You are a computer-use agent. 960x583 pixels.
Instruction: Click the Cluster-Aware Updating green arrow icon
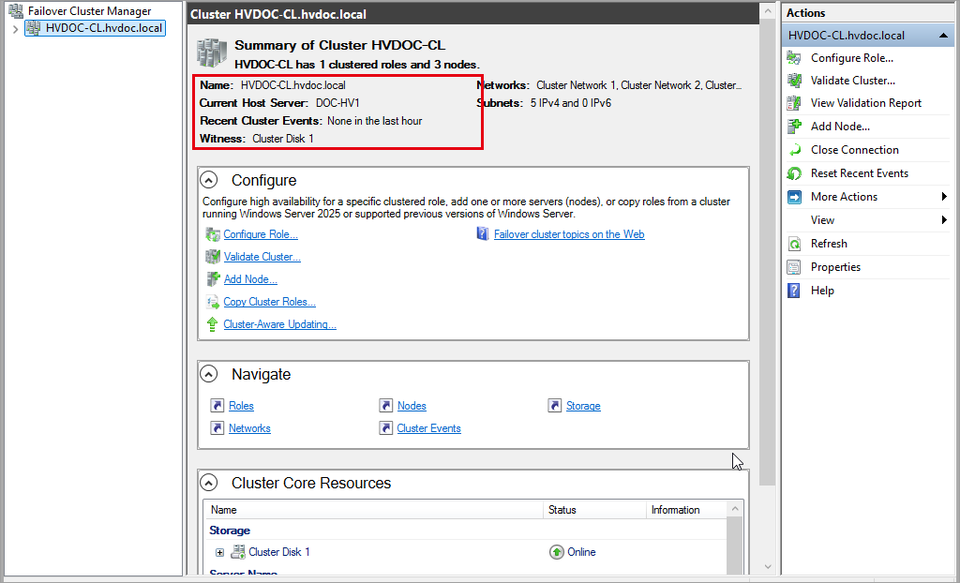212,324
